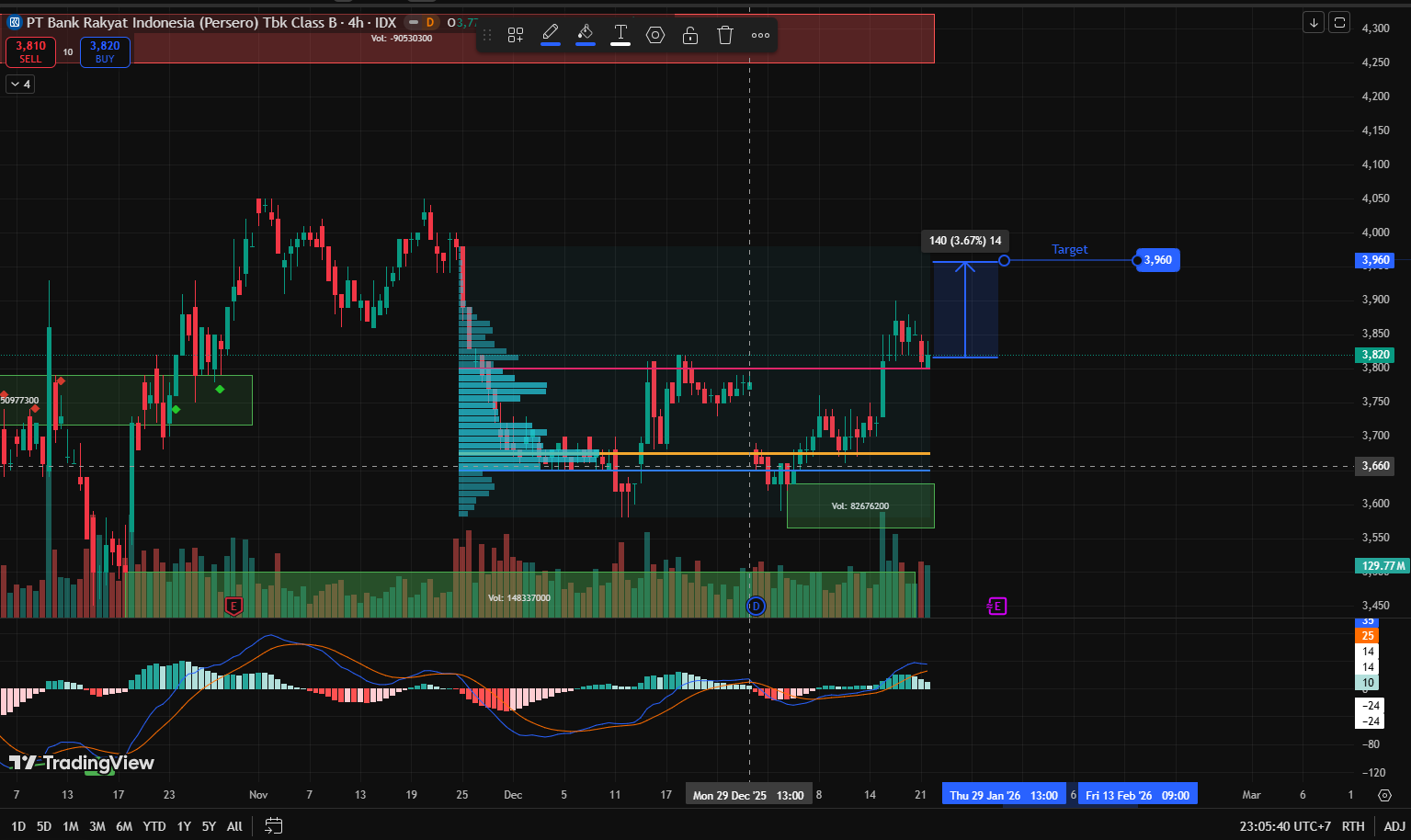Open the drawing templates icon in floating toolbar
This screenshot has height=840, width=1411.
[x=516, y=35]
